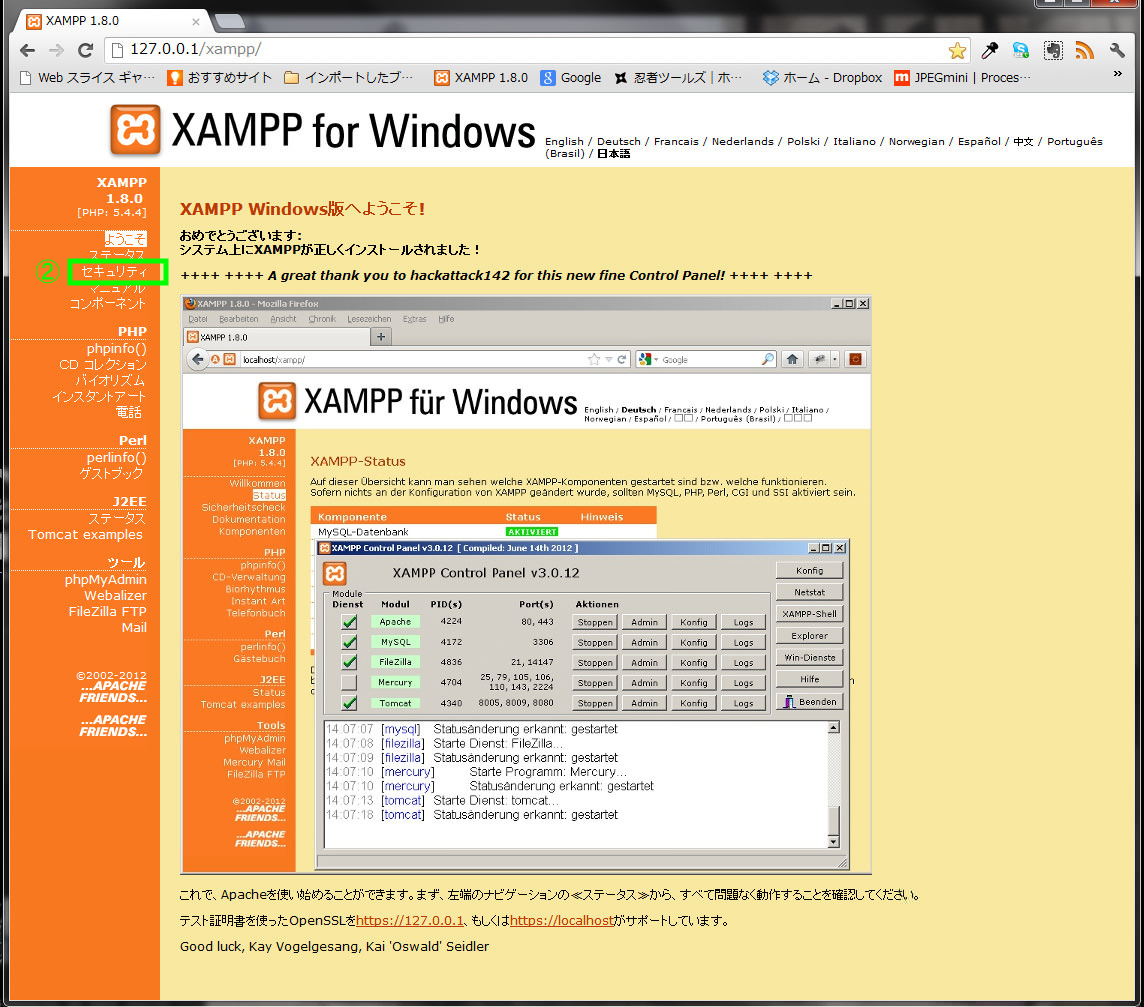Switch the page language to Francais
The width and height of the screenshot is (1144, 1007).
(676, 142)
